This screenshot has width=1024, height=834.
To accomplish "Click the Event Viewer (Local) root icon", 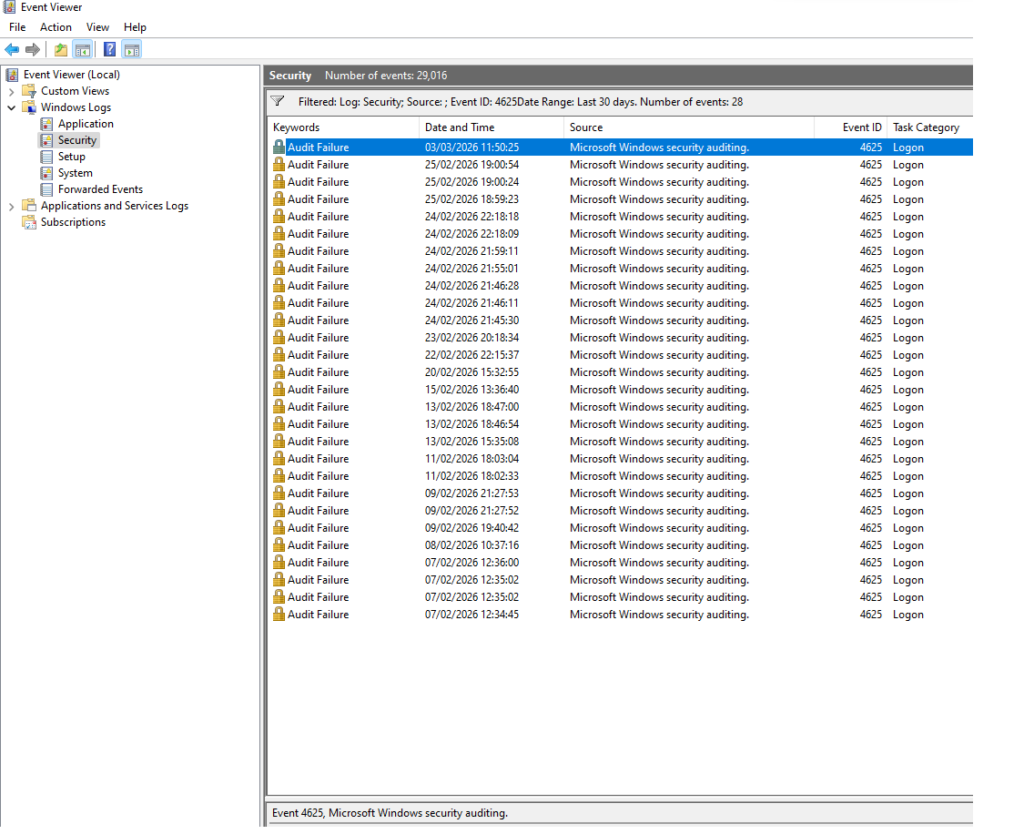I will (x=12, y=75).
